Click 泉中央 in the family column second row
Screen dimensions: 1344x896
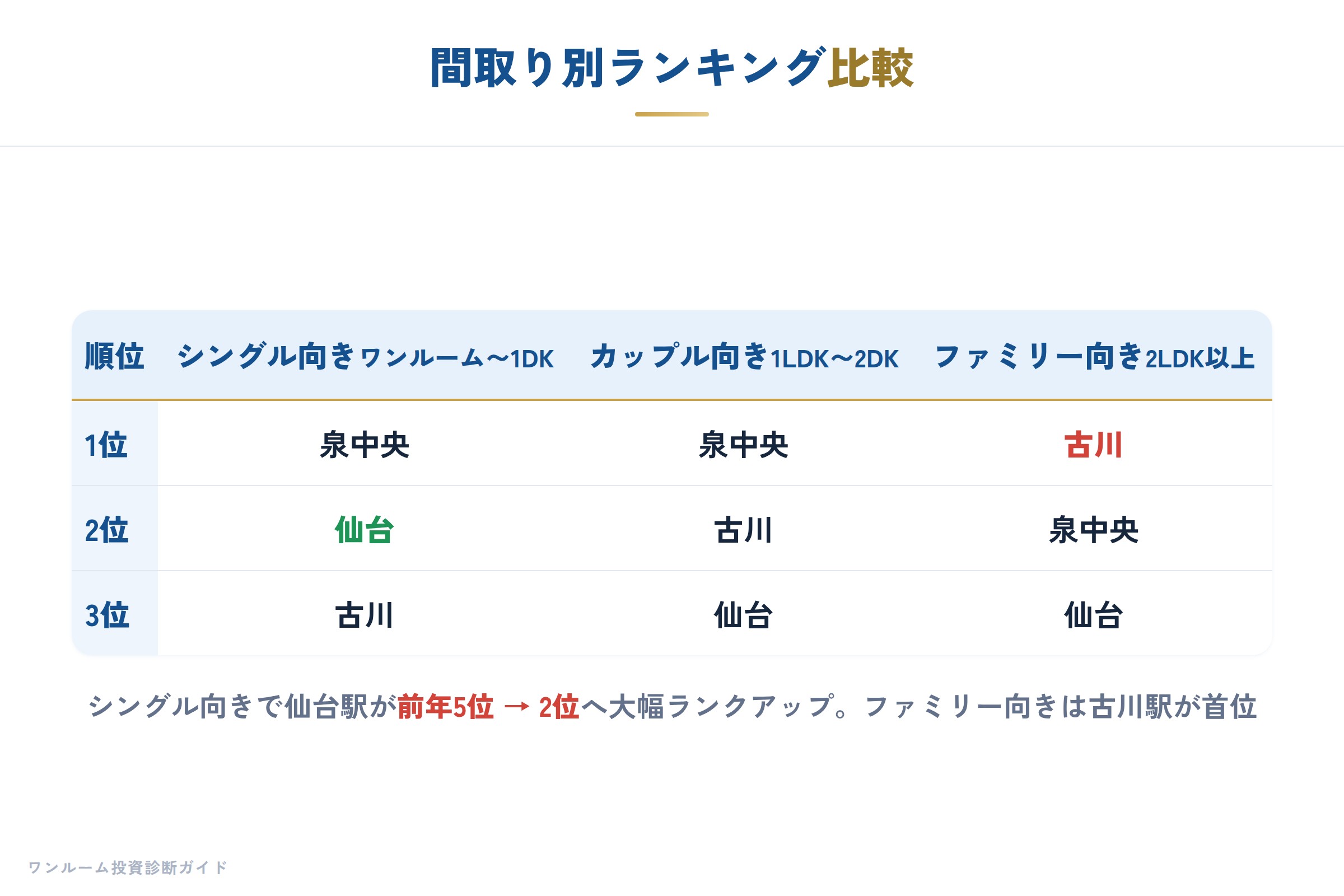(1094, 530)
